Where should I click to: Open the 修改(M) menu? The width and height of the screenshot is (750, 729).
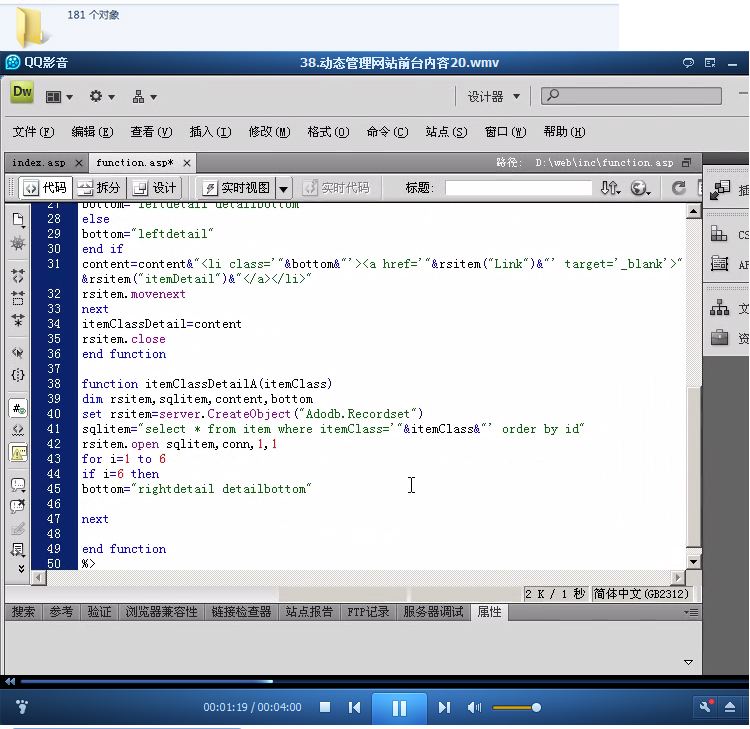[x=269, y=132]
